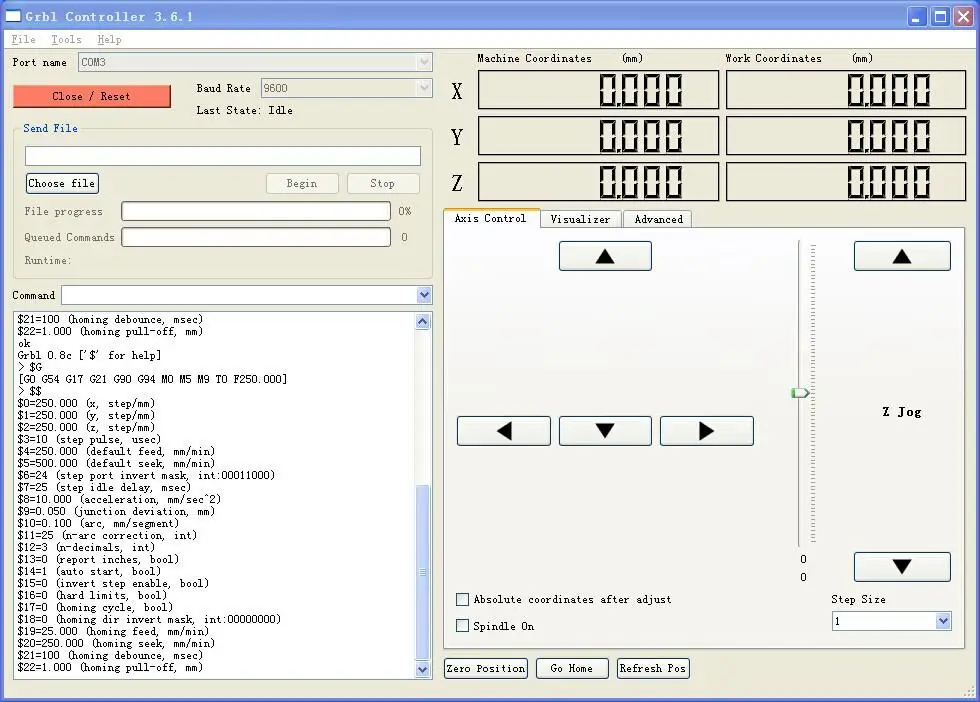Click the console scrollbar thumb
980x702 pixels.
click(422, 572)
